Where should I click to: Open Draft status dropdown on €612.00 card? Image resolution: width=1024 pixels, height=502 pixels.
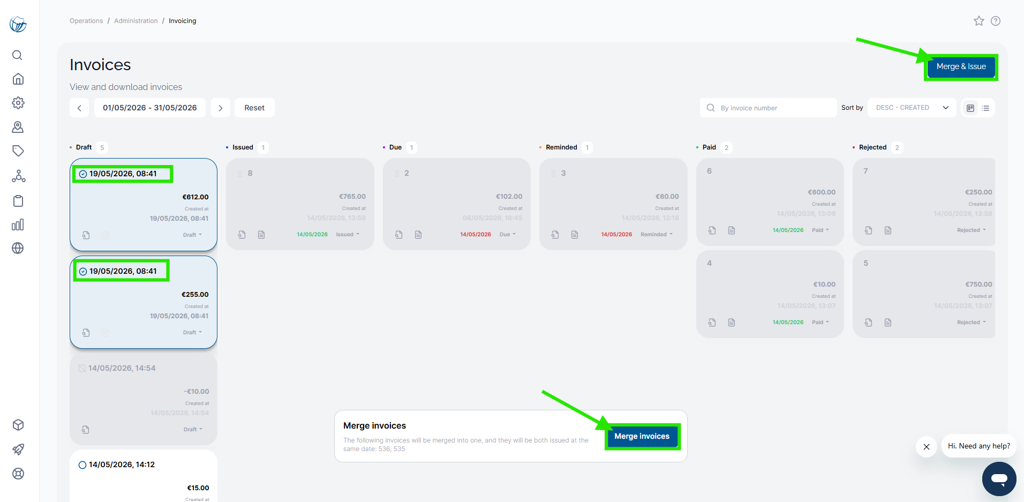192,234
